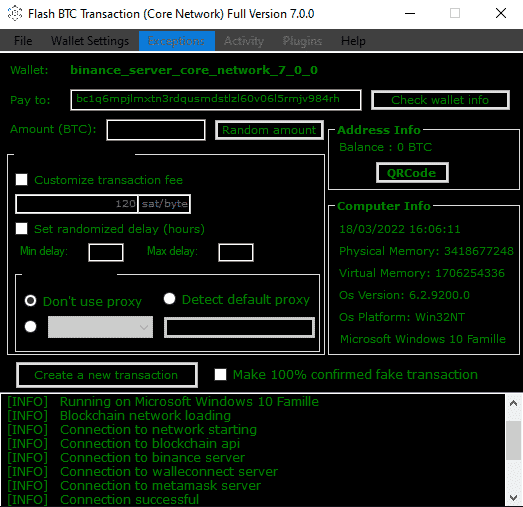Click the app icon in the title bar
Screen dimensions: 523x507
tap(15, 14)
